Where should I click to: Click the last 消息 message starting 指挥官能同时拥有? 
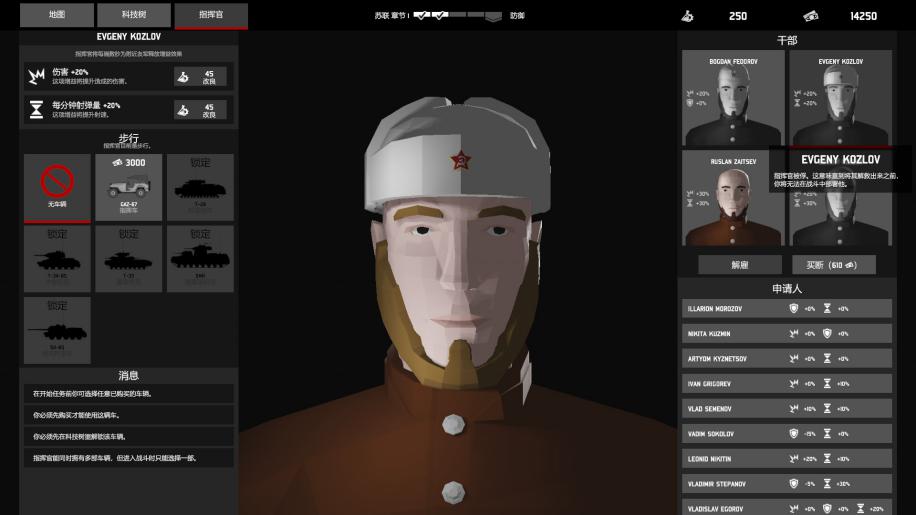click(129, 458)
